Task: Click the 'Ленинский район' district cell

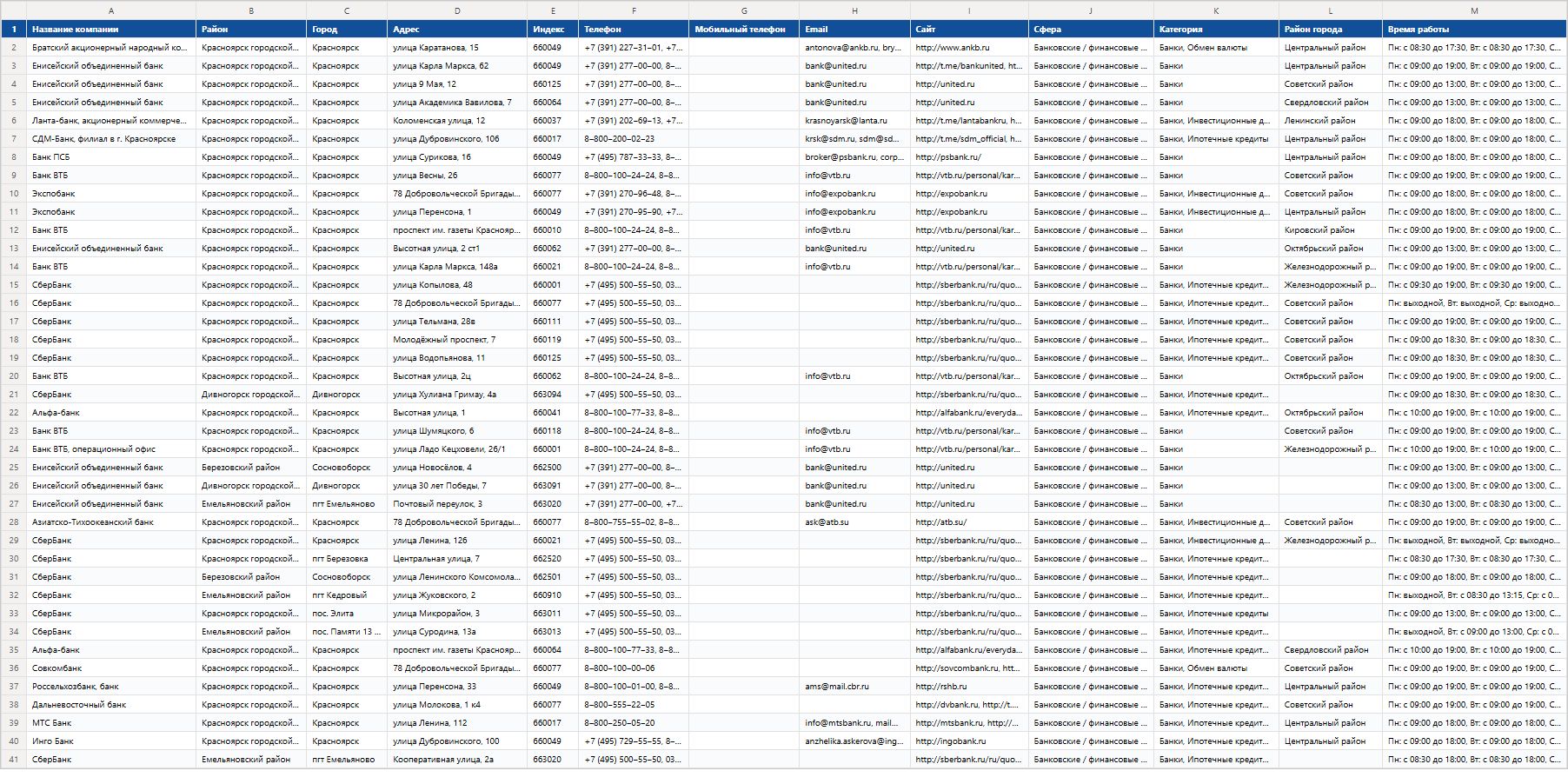Action: pyautogui.click(x=1331, y=121)
